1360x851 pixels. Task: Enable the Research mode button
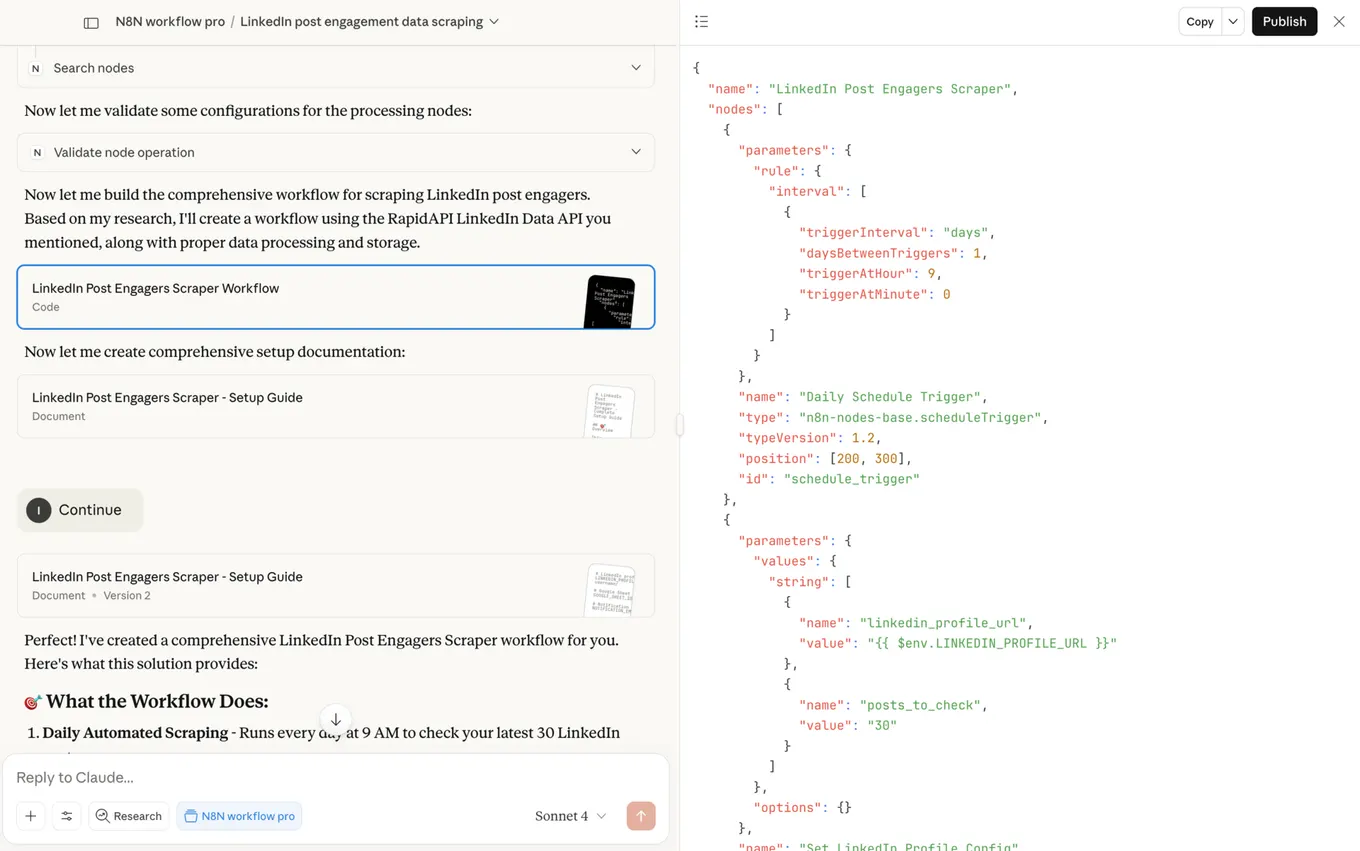129,816
